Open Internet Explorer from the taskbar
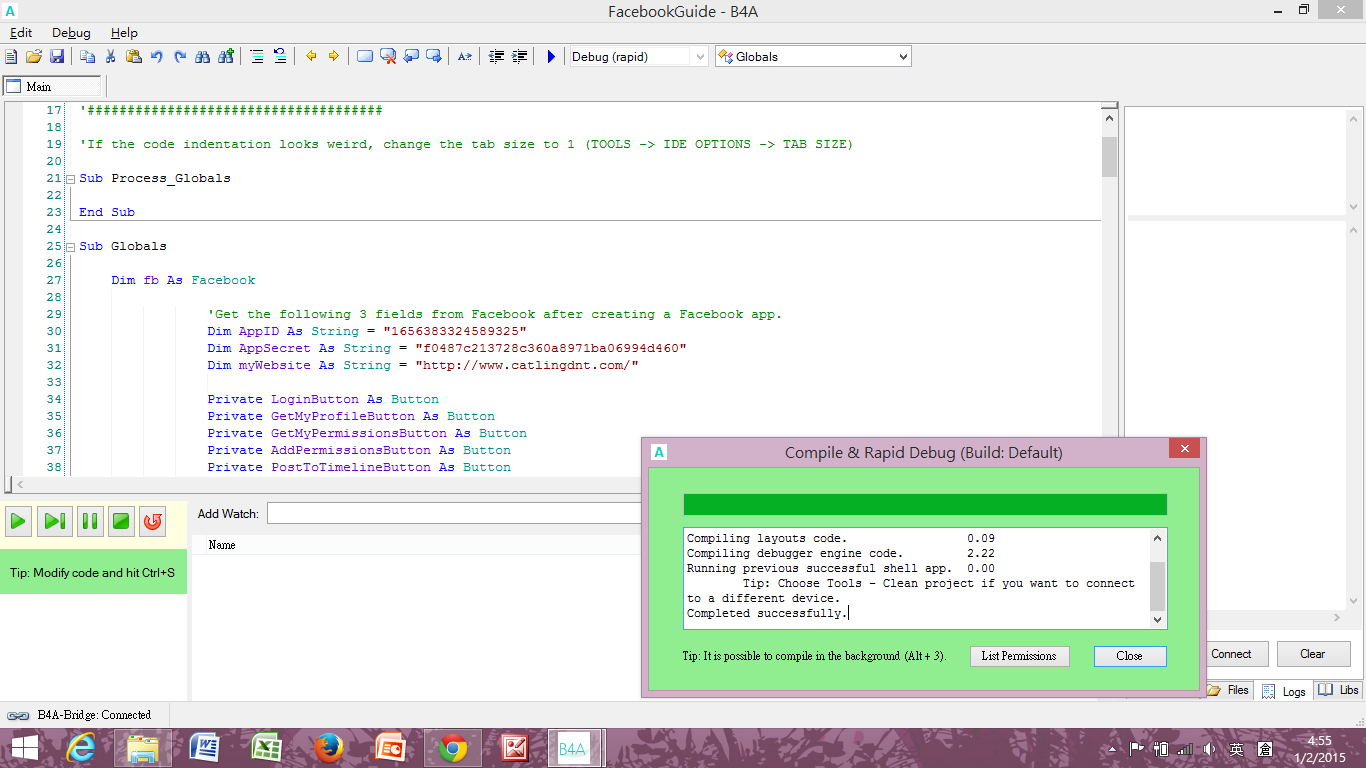1366x768 pixels. tap(81, 748)
